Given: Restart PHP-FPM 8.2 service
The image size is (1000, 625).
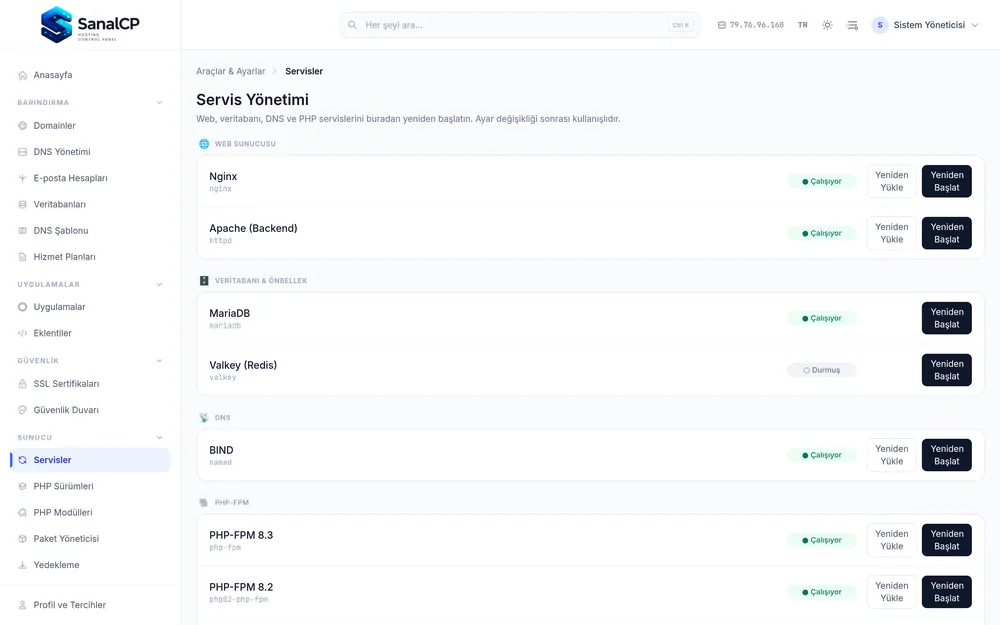Looking at the screenshot, I should [946, 592].
